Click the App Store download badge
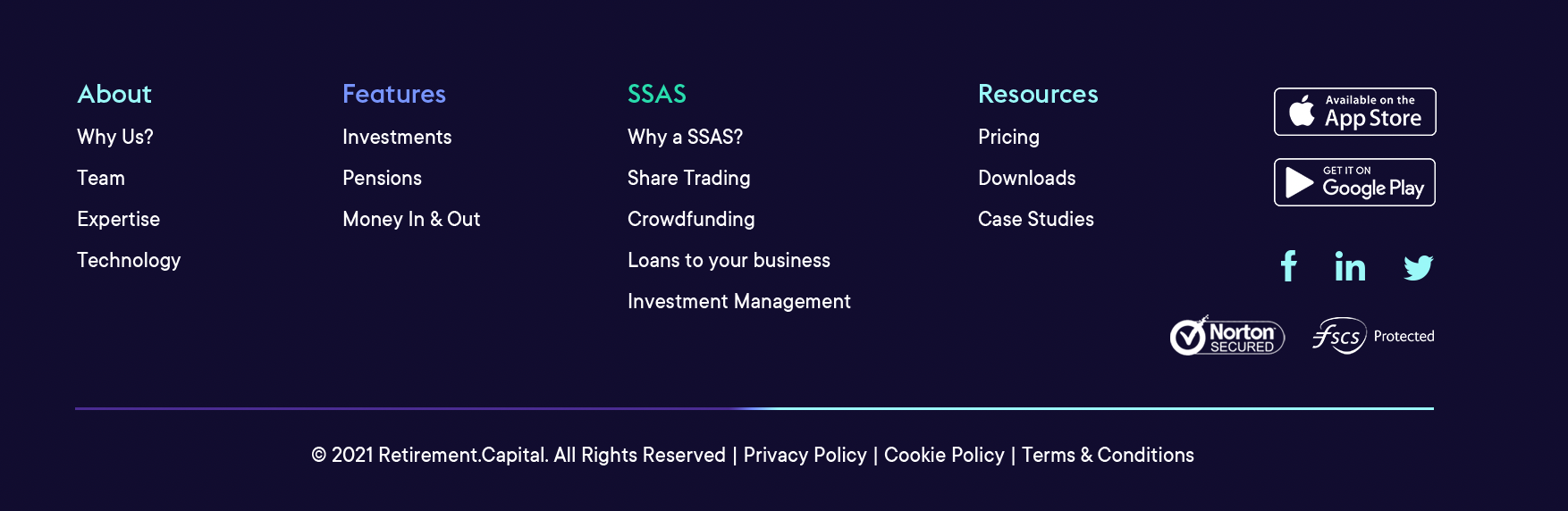 click(x=1354, y=112)
